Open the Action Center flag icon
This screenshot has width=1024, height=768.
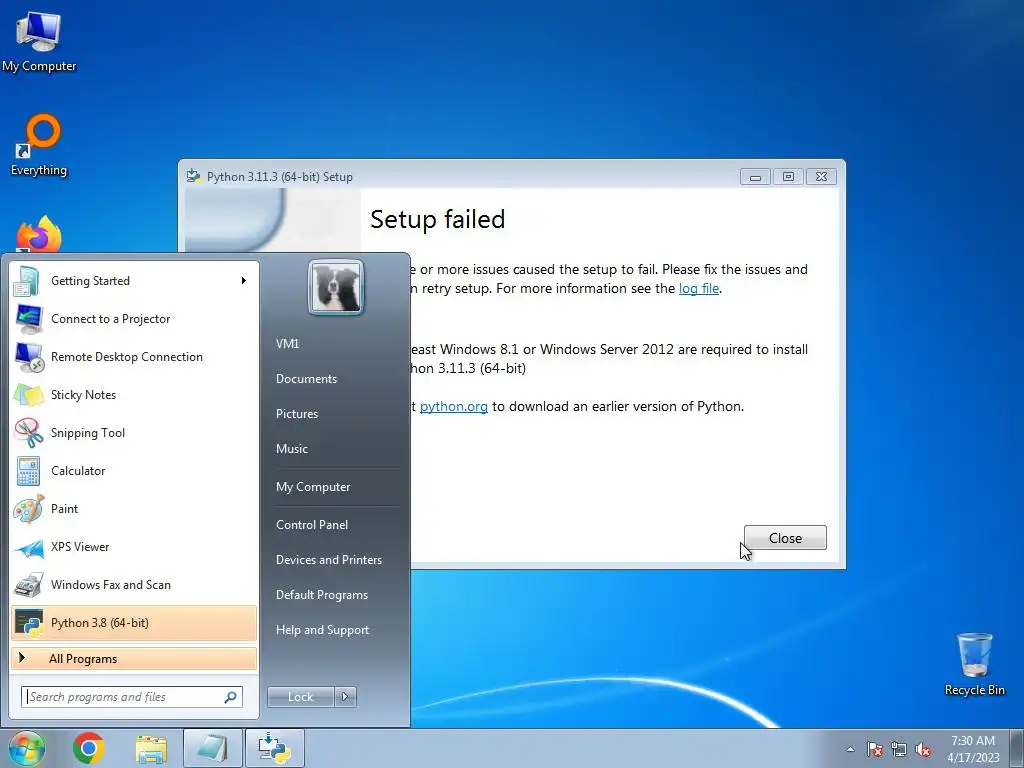point(875,749)
